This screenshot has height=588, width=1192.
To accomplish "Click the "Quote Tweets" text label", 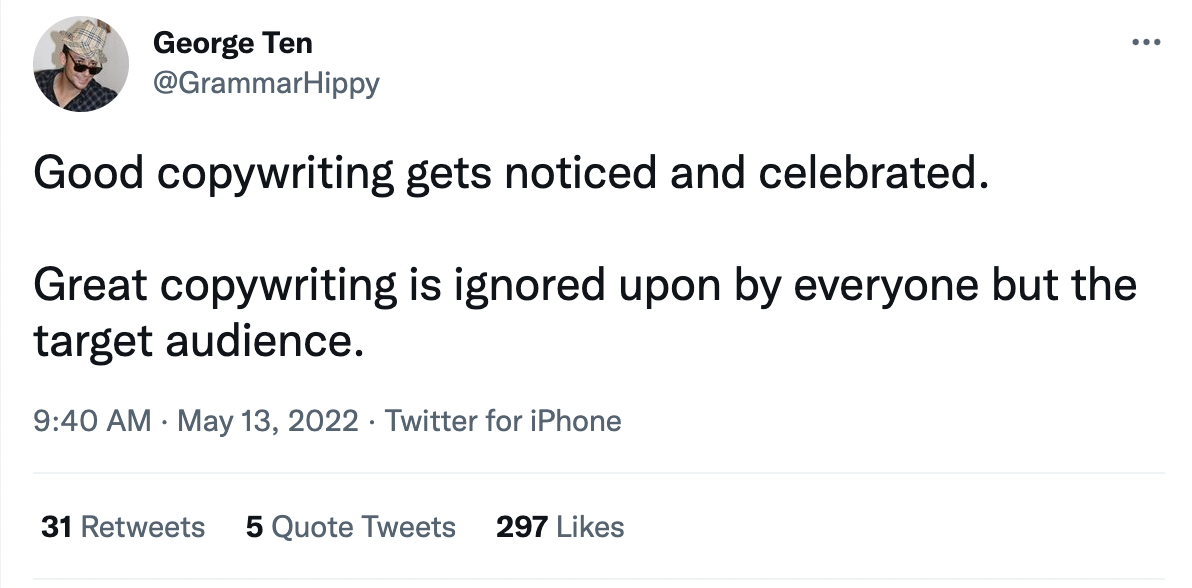I will [x=363, y=527].
